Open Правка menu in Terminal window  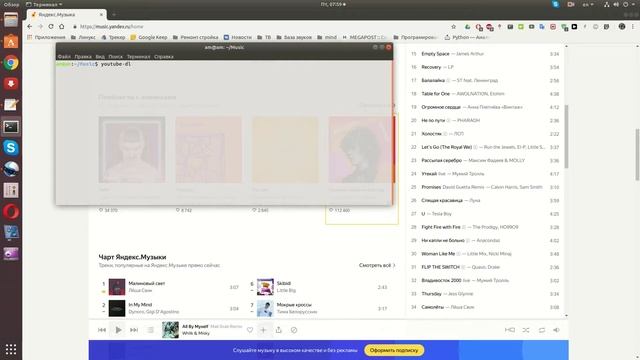pos(83,57)
